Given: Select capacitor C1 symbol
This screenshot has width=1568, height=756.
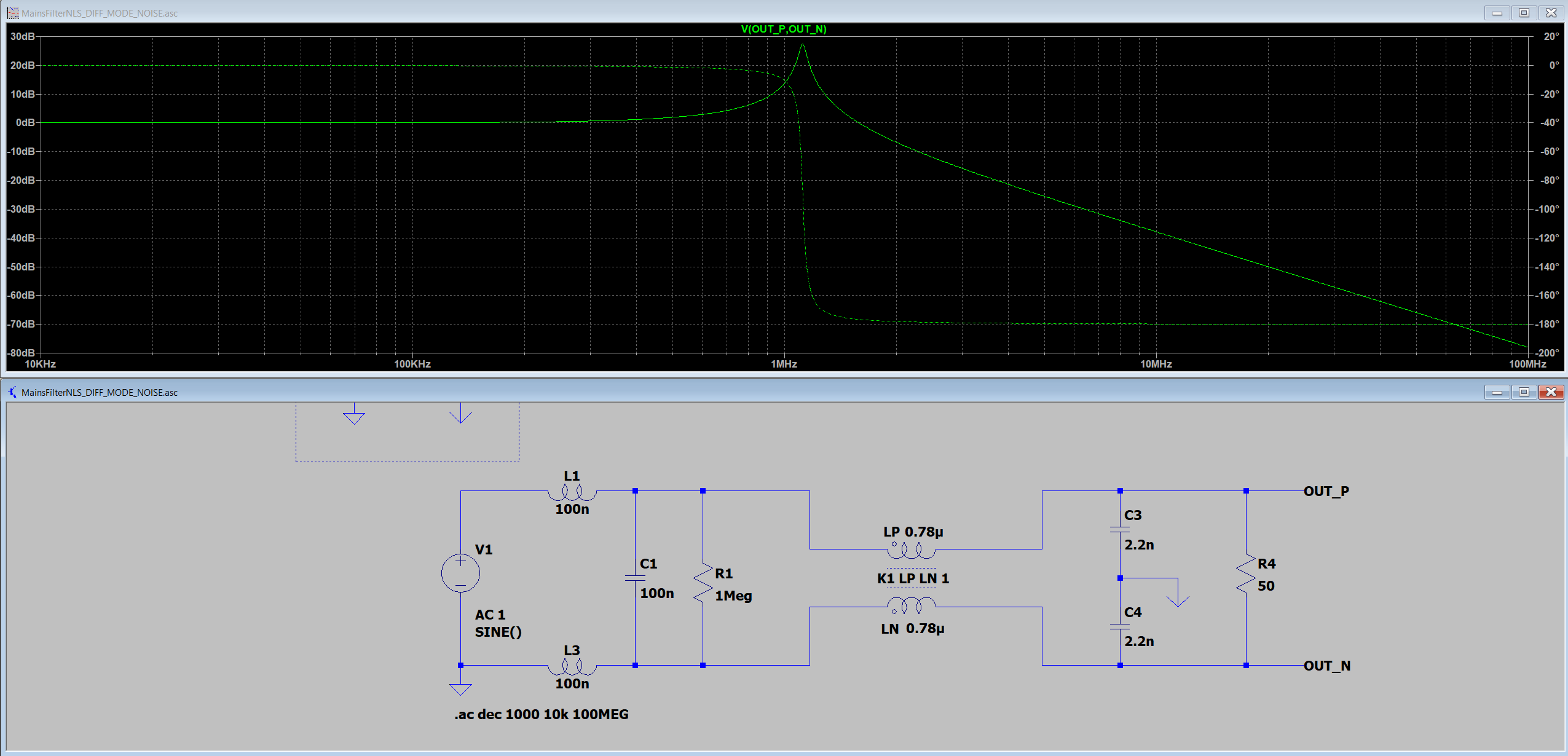Looking at the screenshot, I should point(635,578).
